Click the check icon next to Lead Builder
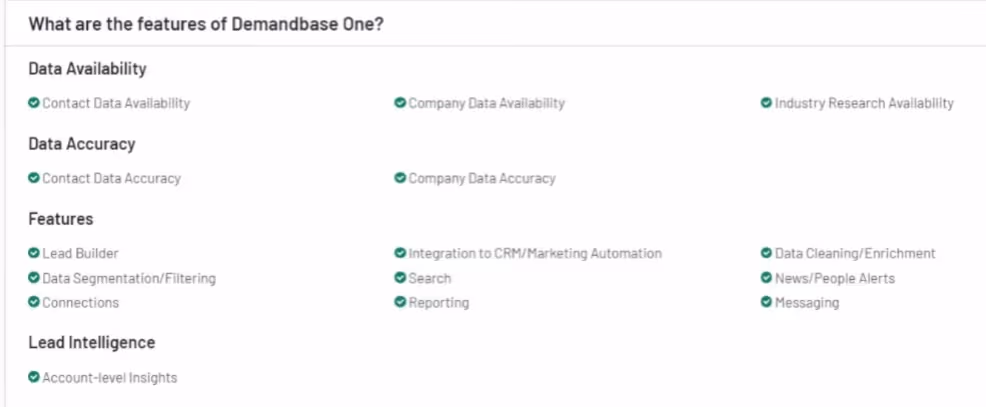Viewport: 986px width, 407px height. click(34, 253)
